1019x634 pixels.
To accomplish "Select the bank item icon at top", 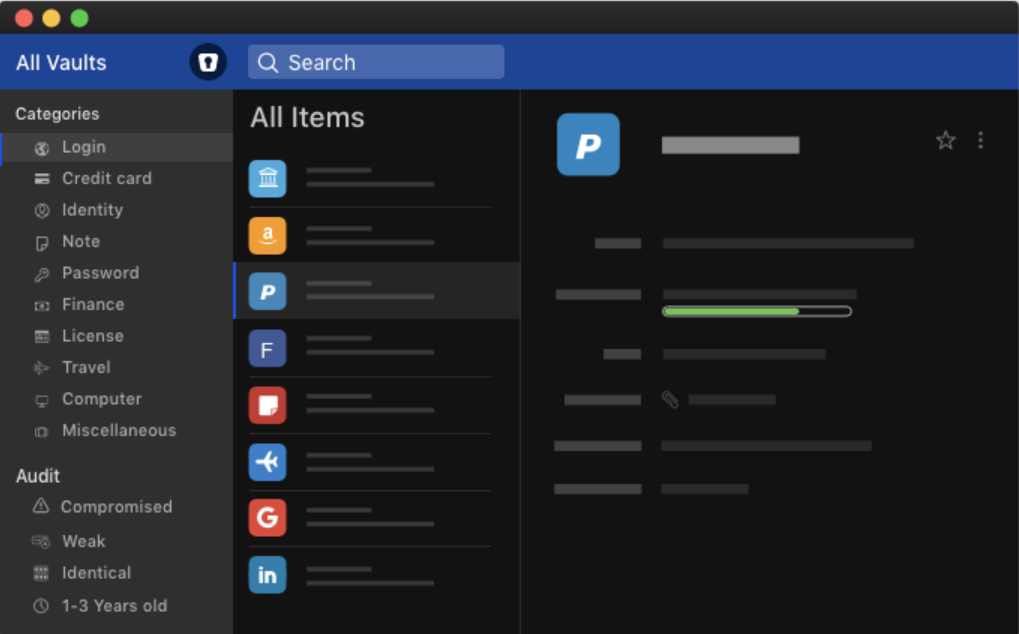I will [x=267, y=178].
